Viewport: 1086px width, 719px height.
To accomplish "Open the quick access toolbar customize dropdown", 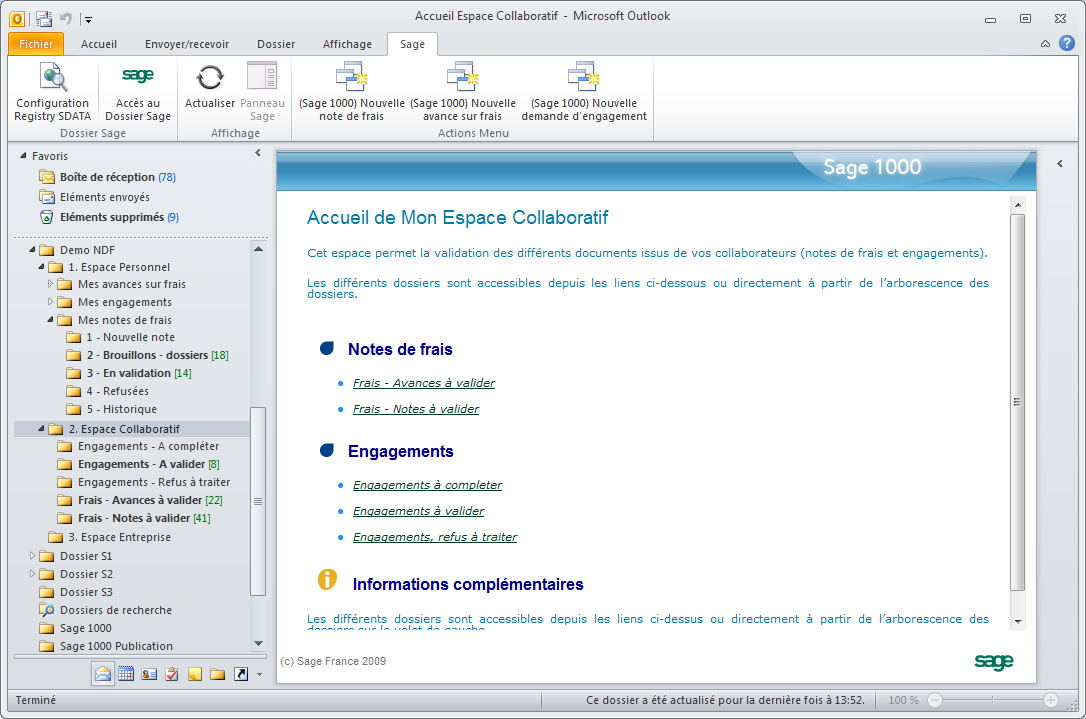I will click(88, 19).
